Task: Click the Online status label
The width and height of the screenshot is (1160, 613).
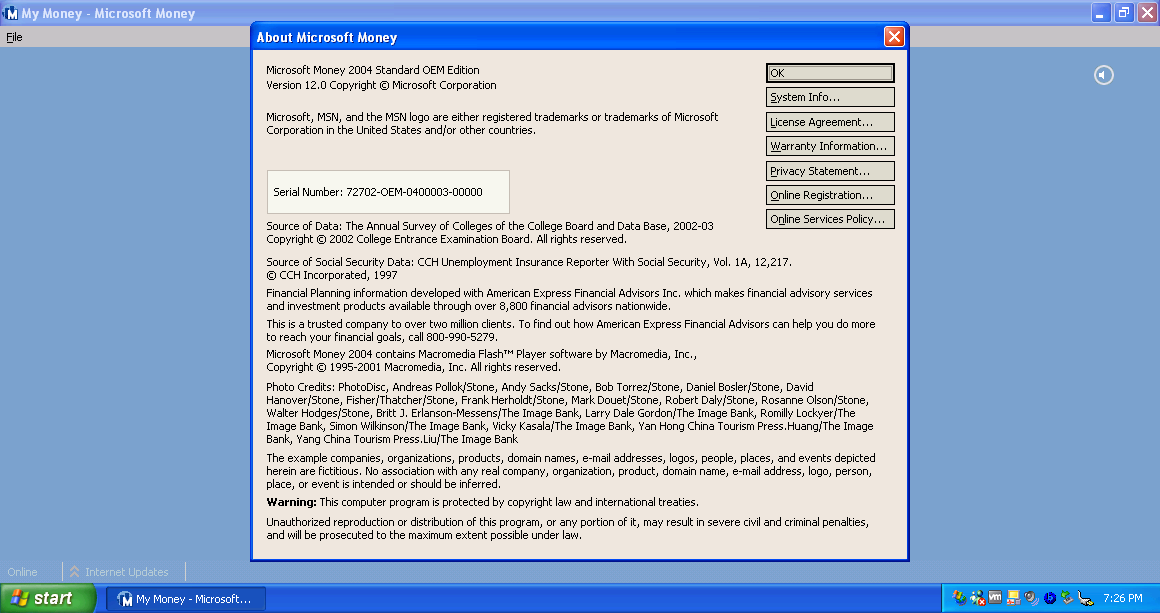Action: (x=22, y=572)
